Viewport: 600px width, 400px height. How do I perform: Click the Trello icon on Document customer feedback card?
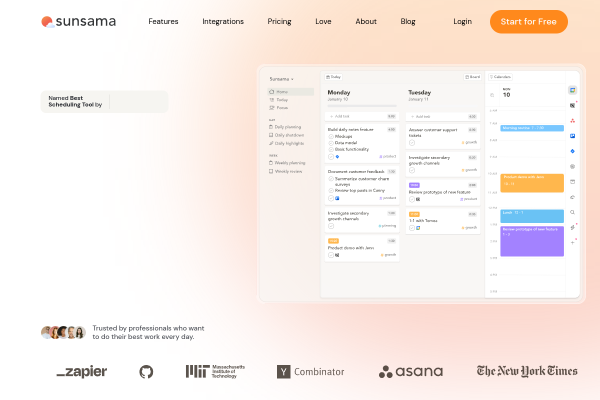coord(337,198)
